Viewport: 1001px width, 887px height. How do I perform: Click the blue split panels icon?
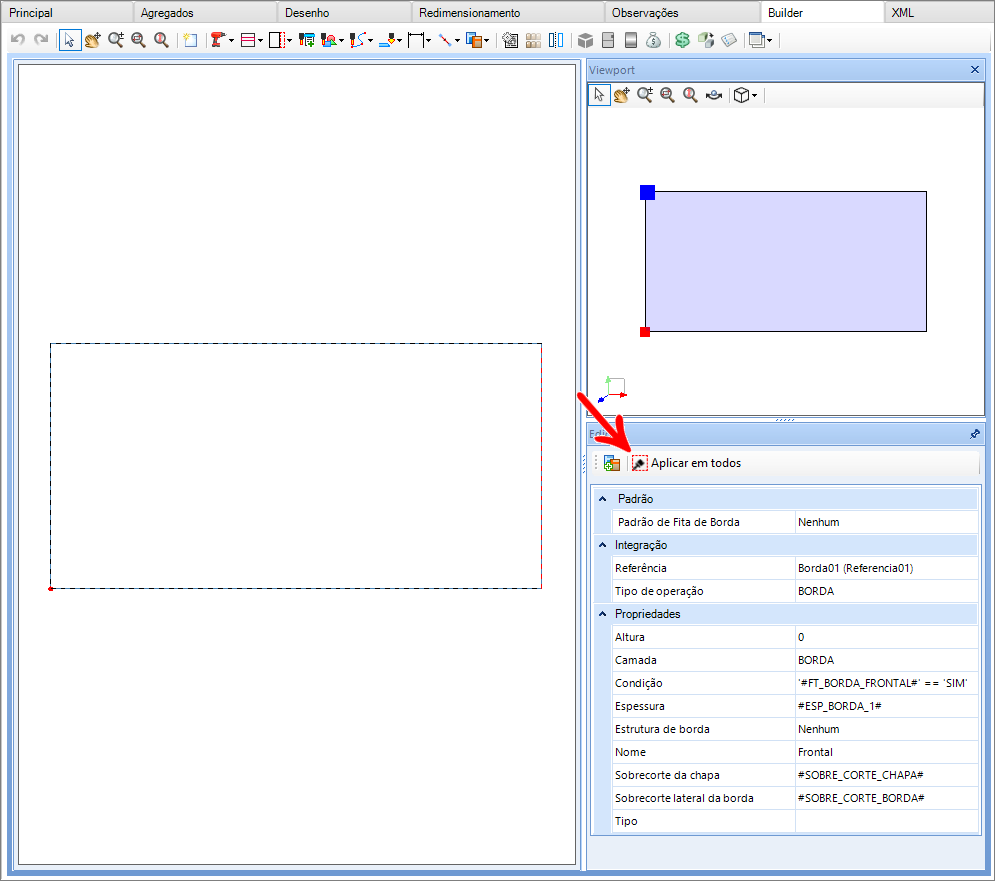click(557, 40)
